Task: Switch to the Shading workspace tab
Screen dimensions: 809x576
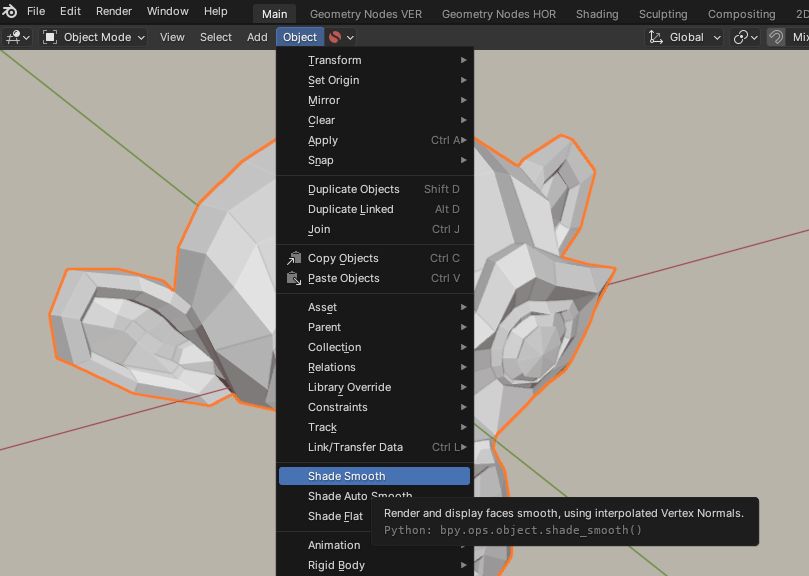Action: point(597,14)
